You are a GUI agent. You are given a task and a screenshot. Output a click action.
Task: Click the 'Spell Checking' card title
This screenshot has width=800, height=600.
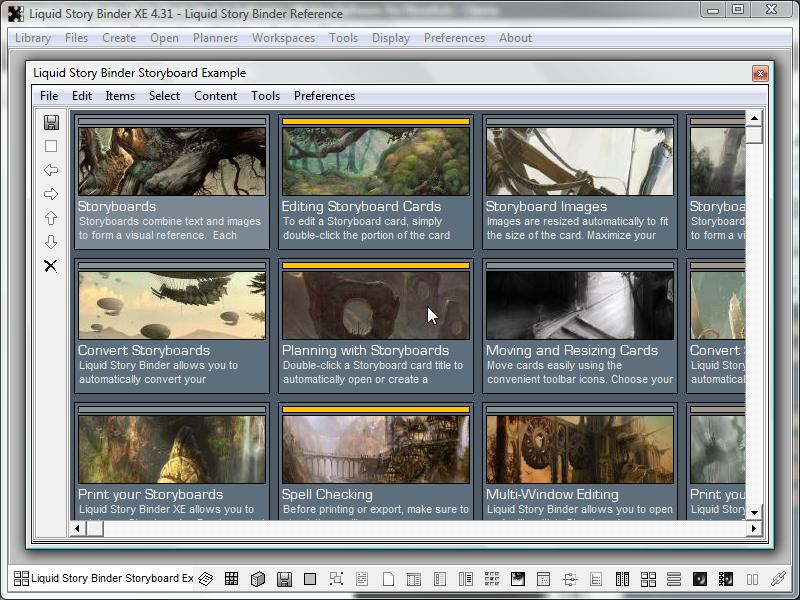coord(327,495)
